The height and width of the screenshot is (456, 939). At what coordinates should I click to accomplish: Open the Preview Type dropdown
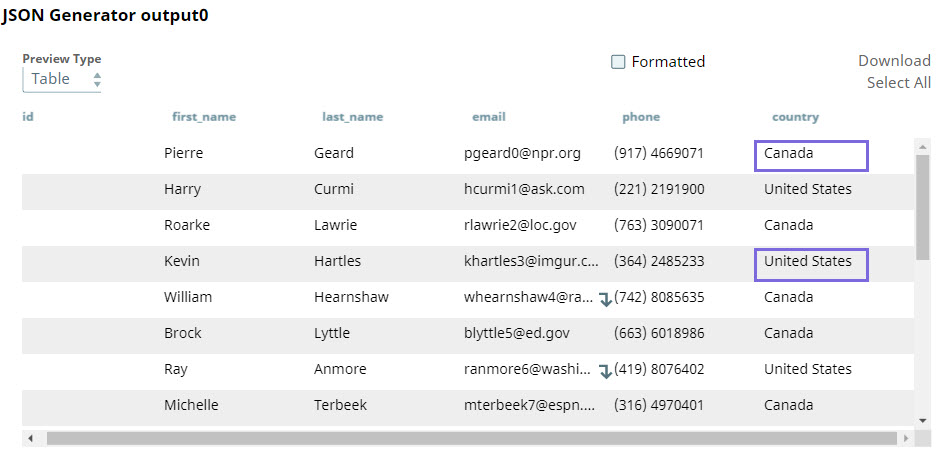pos(62,79)
